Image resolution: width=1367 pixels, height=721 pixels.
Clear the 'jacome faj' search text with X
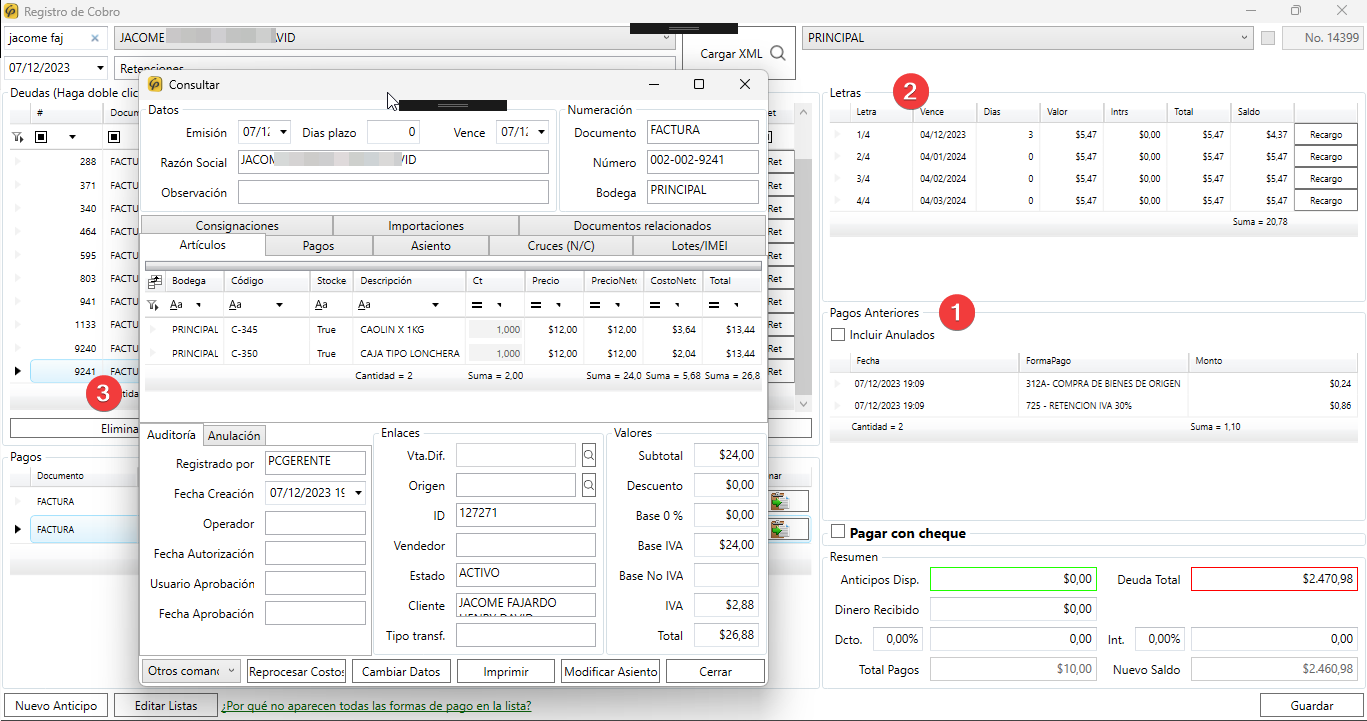pos(95,38)
